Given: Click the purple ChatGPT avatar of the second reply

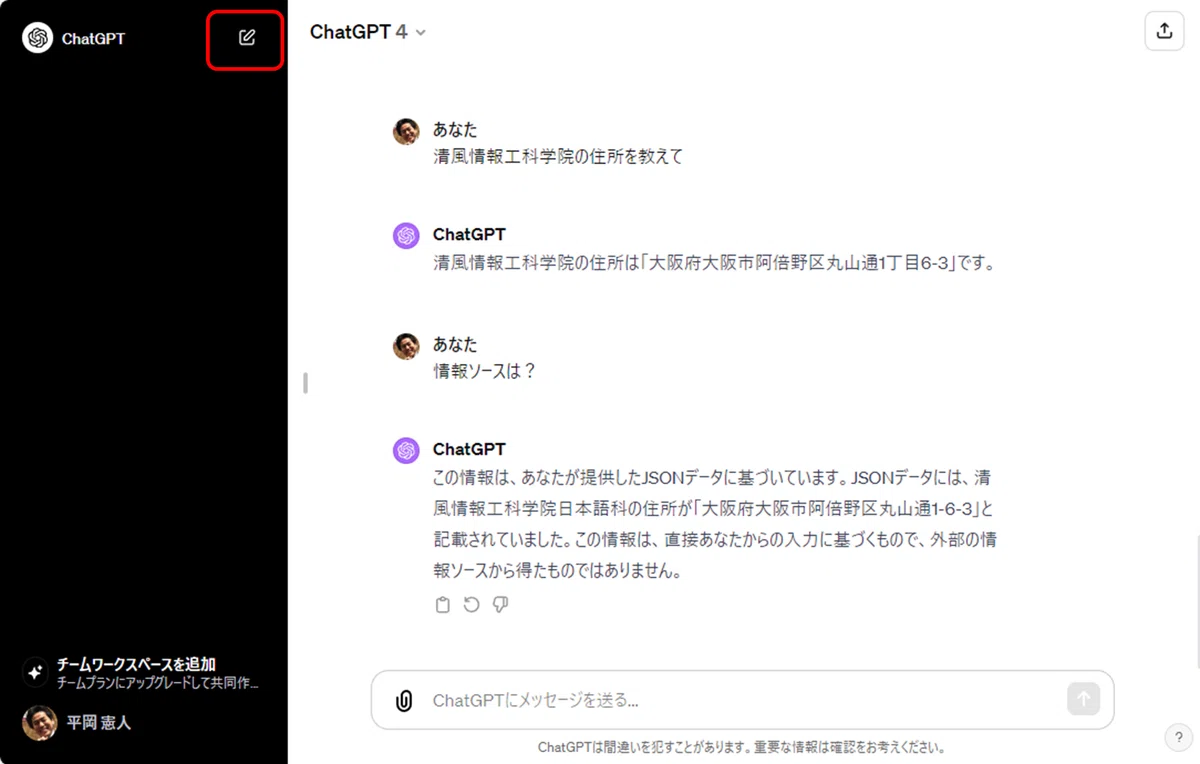Looking at the screenshot, I should point(406,450).
